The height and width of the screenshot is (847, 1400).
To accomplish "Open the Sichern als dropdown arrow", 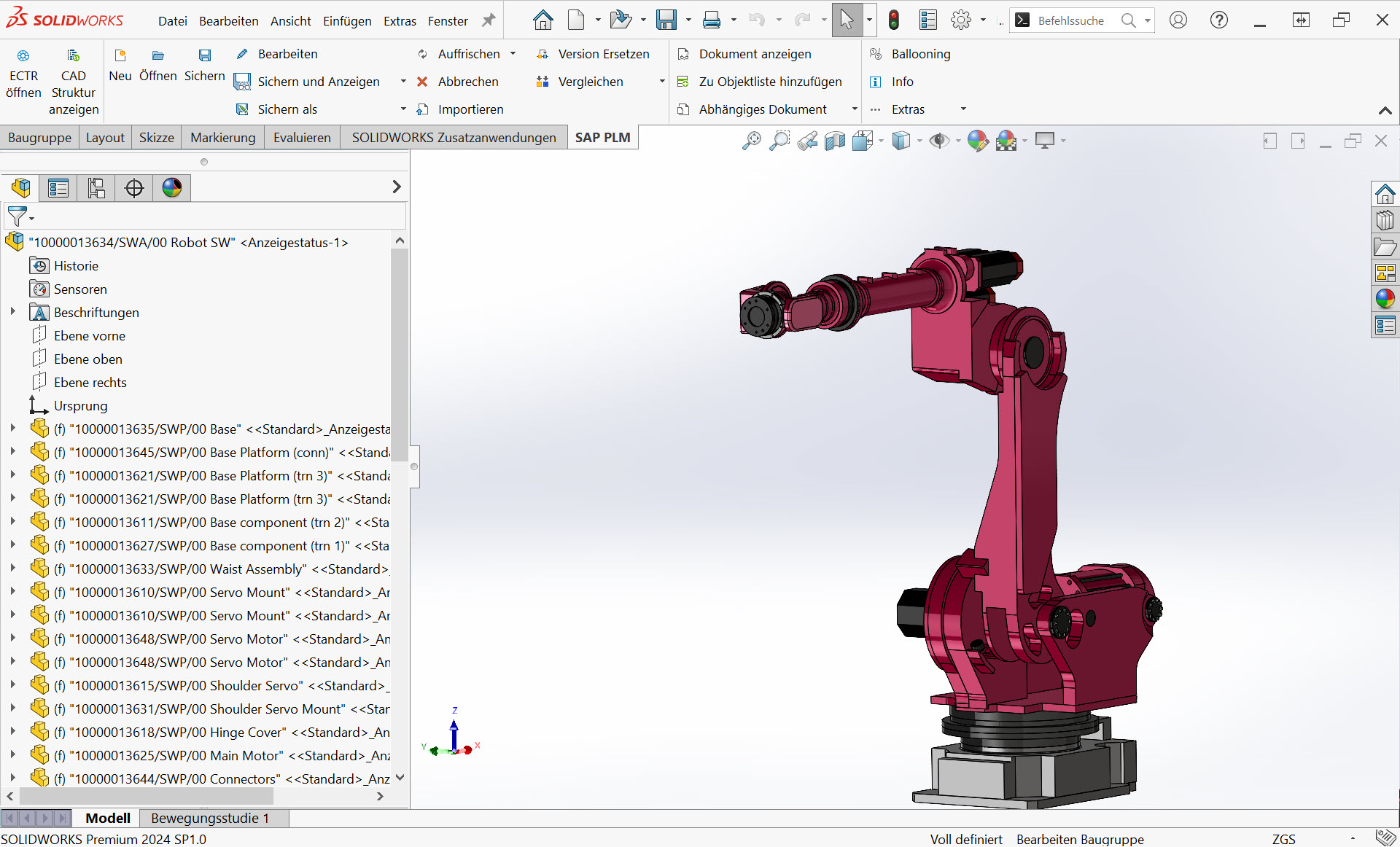I will point(403,109).
